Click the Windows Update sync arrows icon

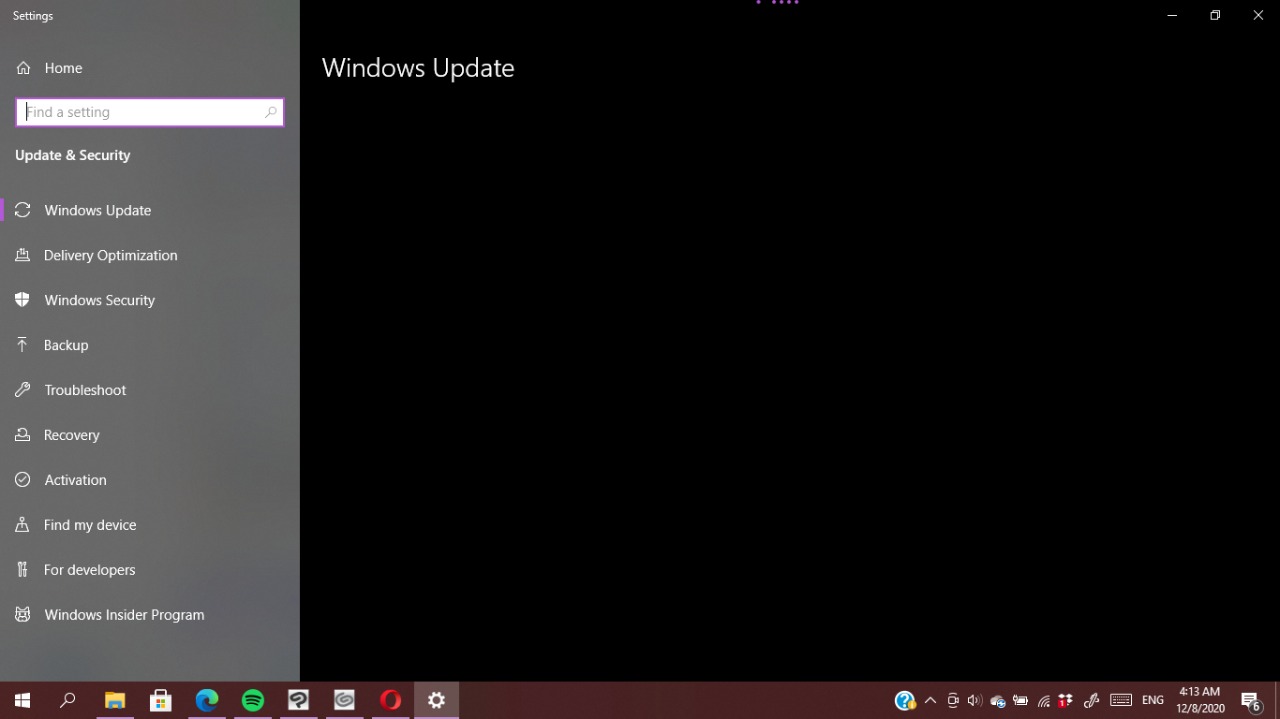[23, 210]
